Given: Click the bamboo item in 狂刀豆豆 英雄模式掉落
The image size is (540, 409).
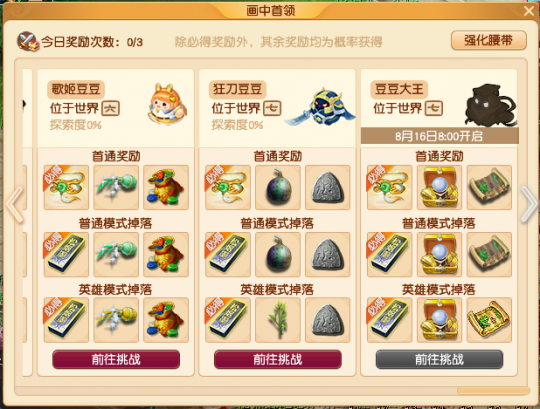Looking at the screenshot, I should 278,320.
